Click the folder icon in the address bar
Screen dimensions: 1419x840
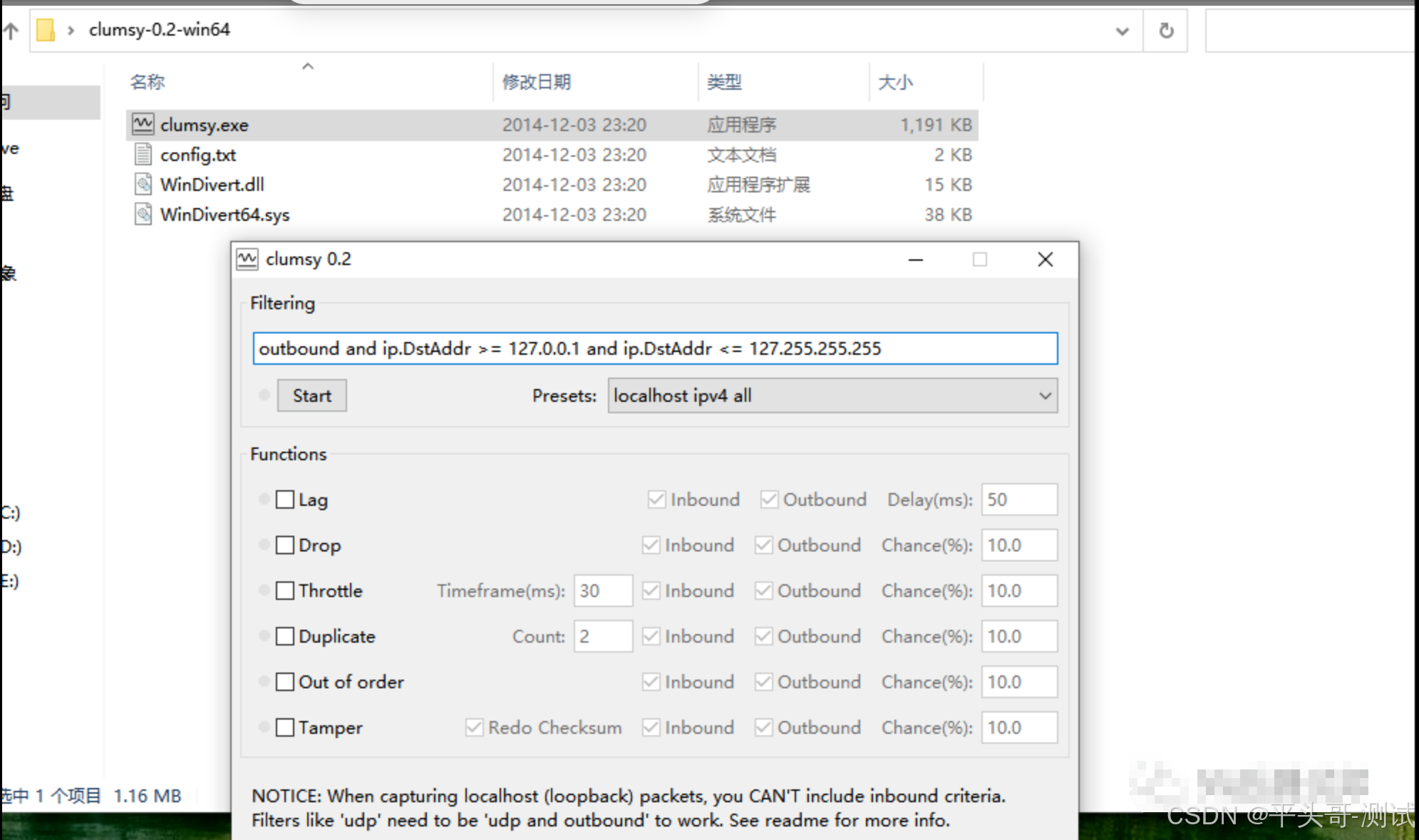click(44, 30)
